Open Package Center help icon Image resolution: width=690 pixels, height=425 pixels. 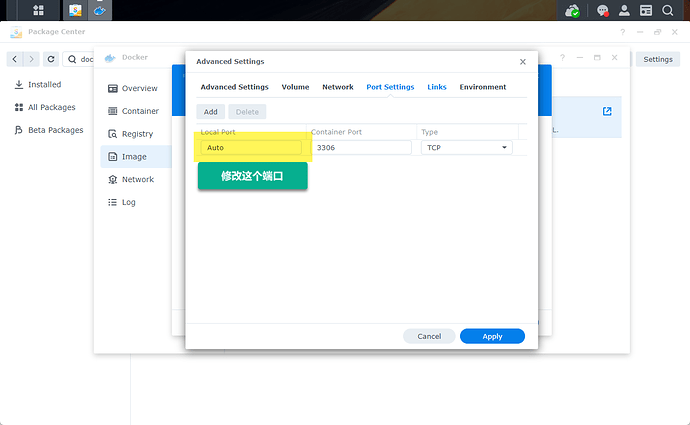click(x=623, y=32)
